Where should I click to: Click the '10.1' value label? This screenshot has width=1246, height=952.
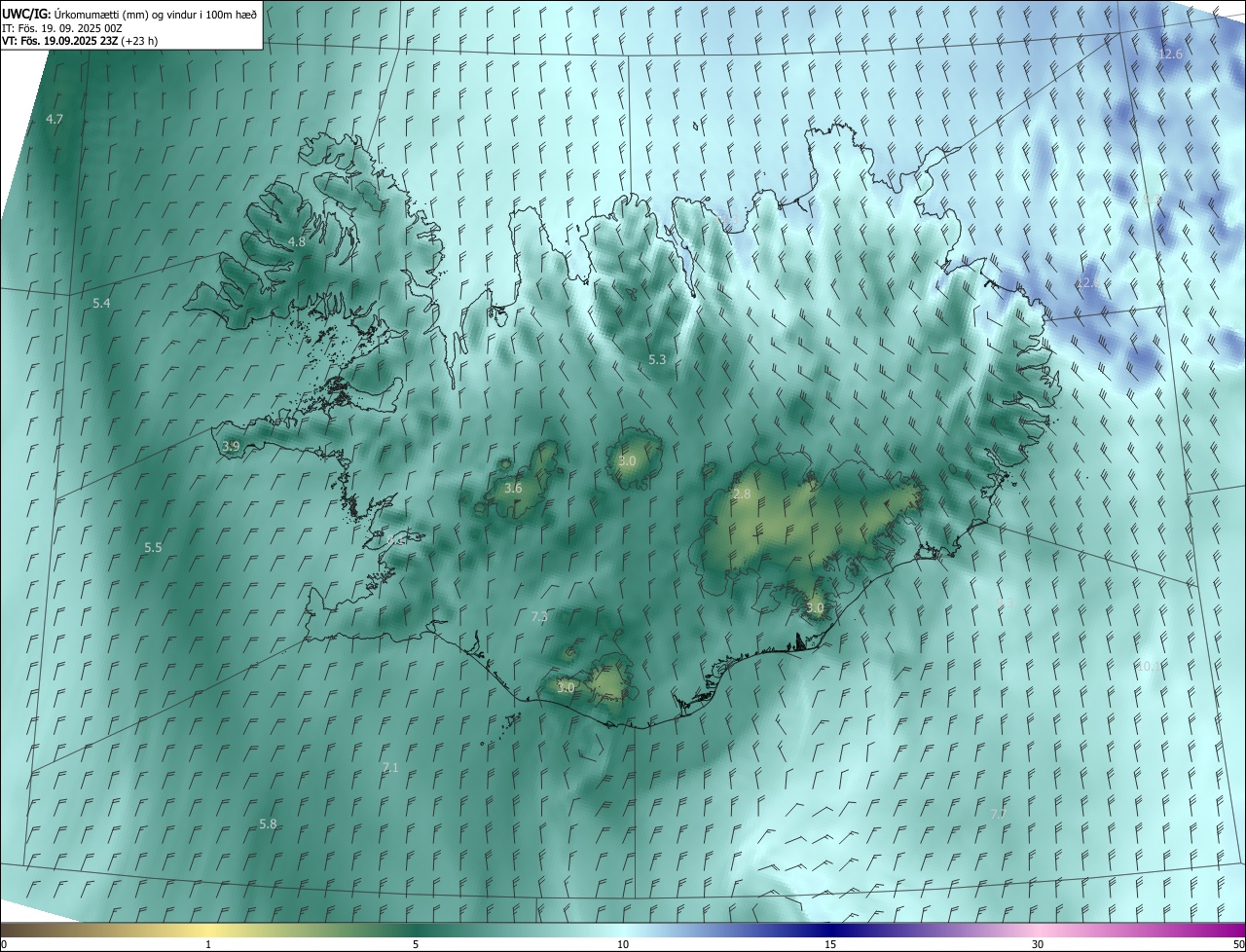click(x=1150, y=666)
